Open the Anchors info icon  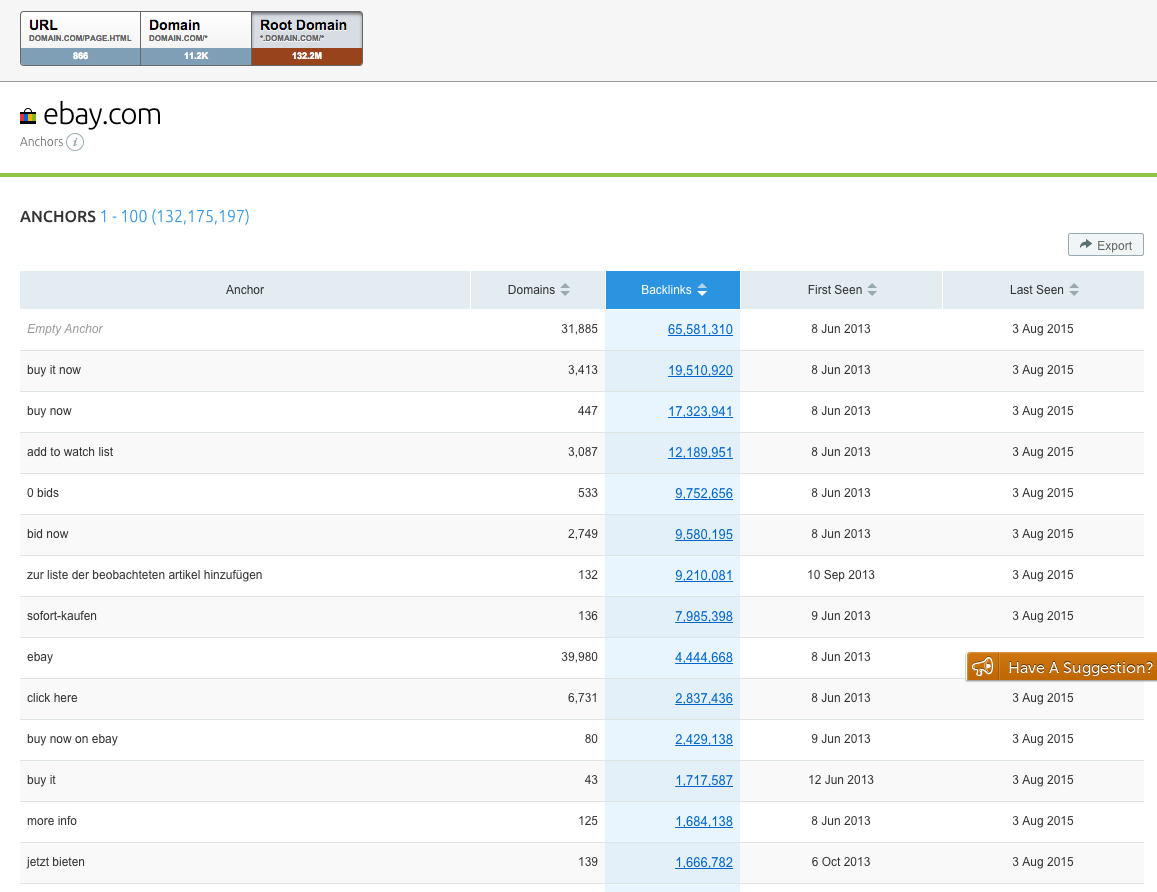coord(77,142)
